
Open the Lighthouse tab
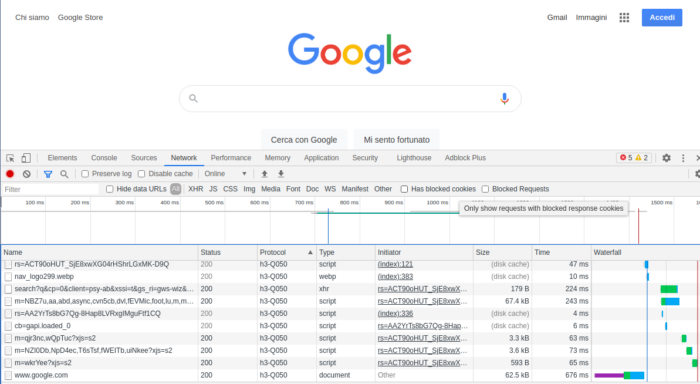414,158
